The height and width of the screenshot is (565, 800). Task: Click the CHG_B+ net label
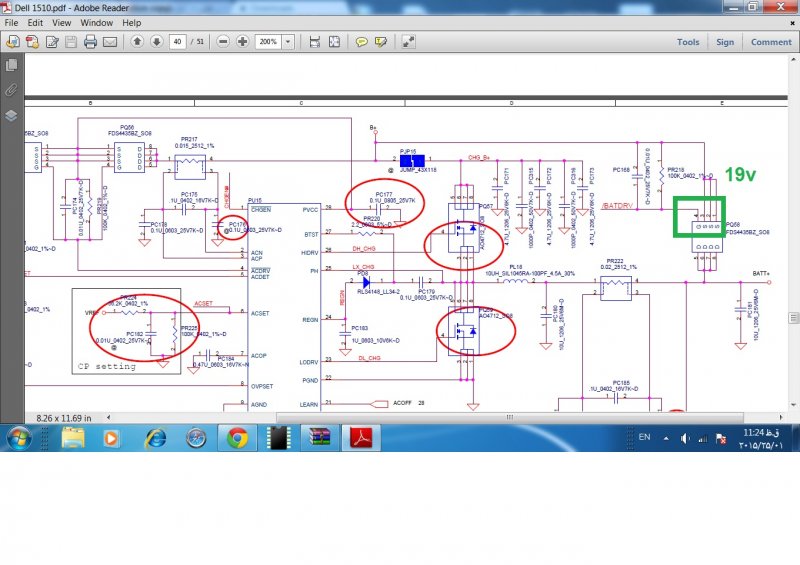[479, 158]
